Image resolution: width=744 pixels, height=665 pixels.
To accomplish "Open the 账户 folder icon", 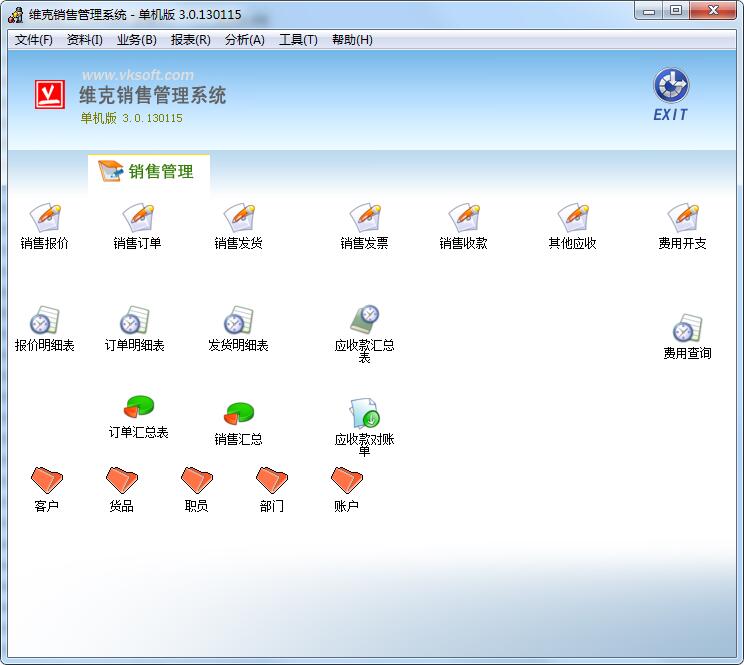I will pos(346,480).
